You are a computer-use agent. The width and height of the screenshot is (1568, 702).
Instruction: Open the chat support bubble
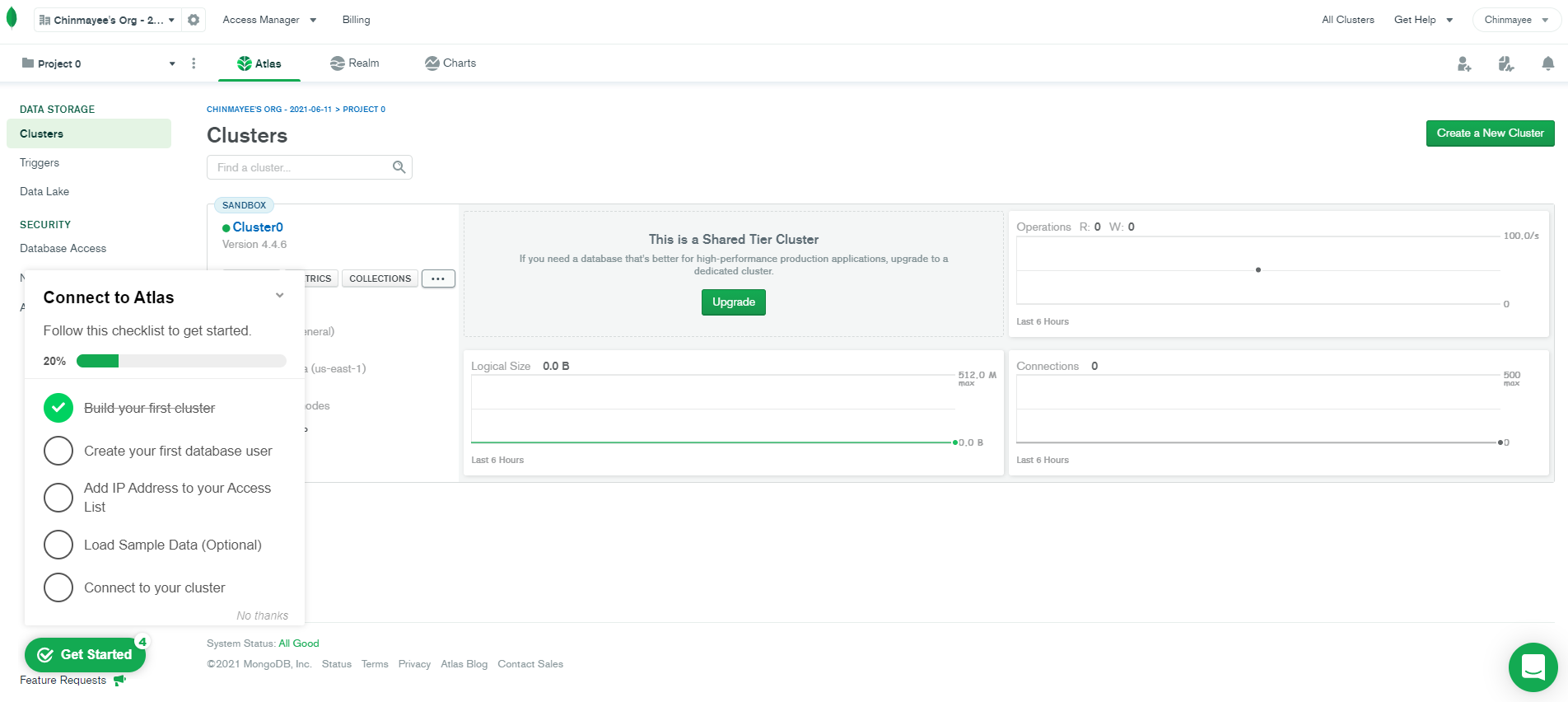[1533, 667]
